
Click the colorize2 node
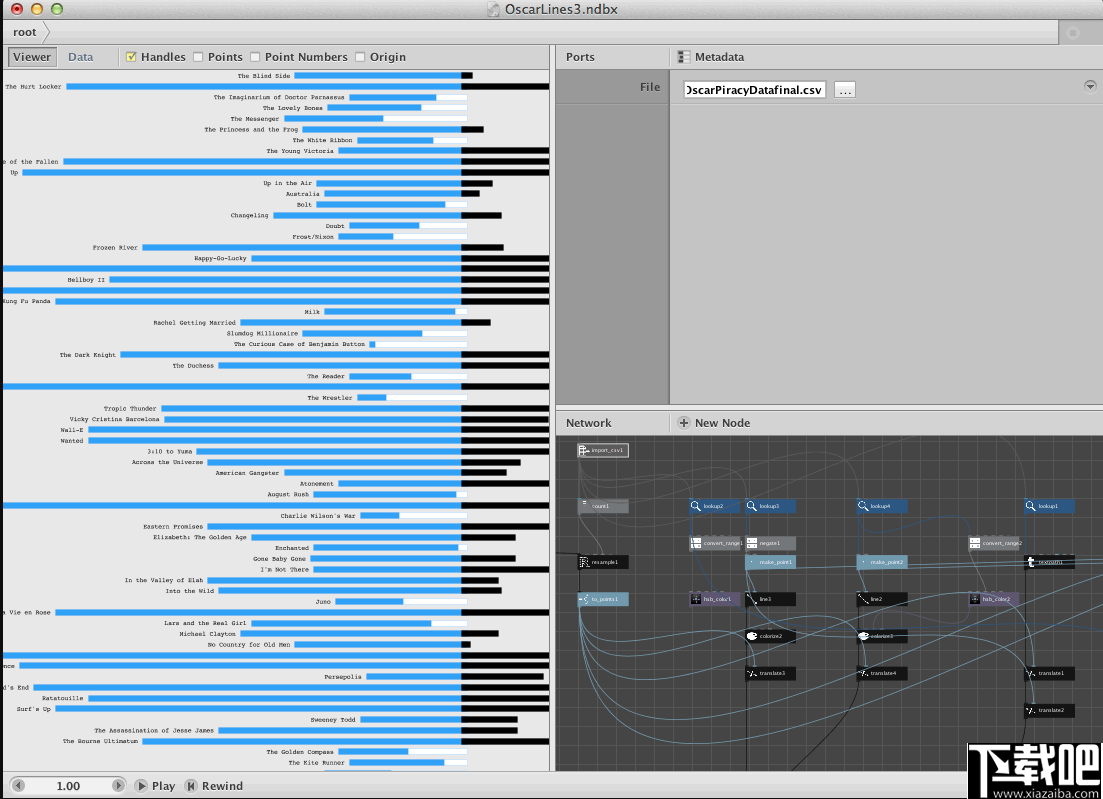pyautogui.click(x=770, y=636)
